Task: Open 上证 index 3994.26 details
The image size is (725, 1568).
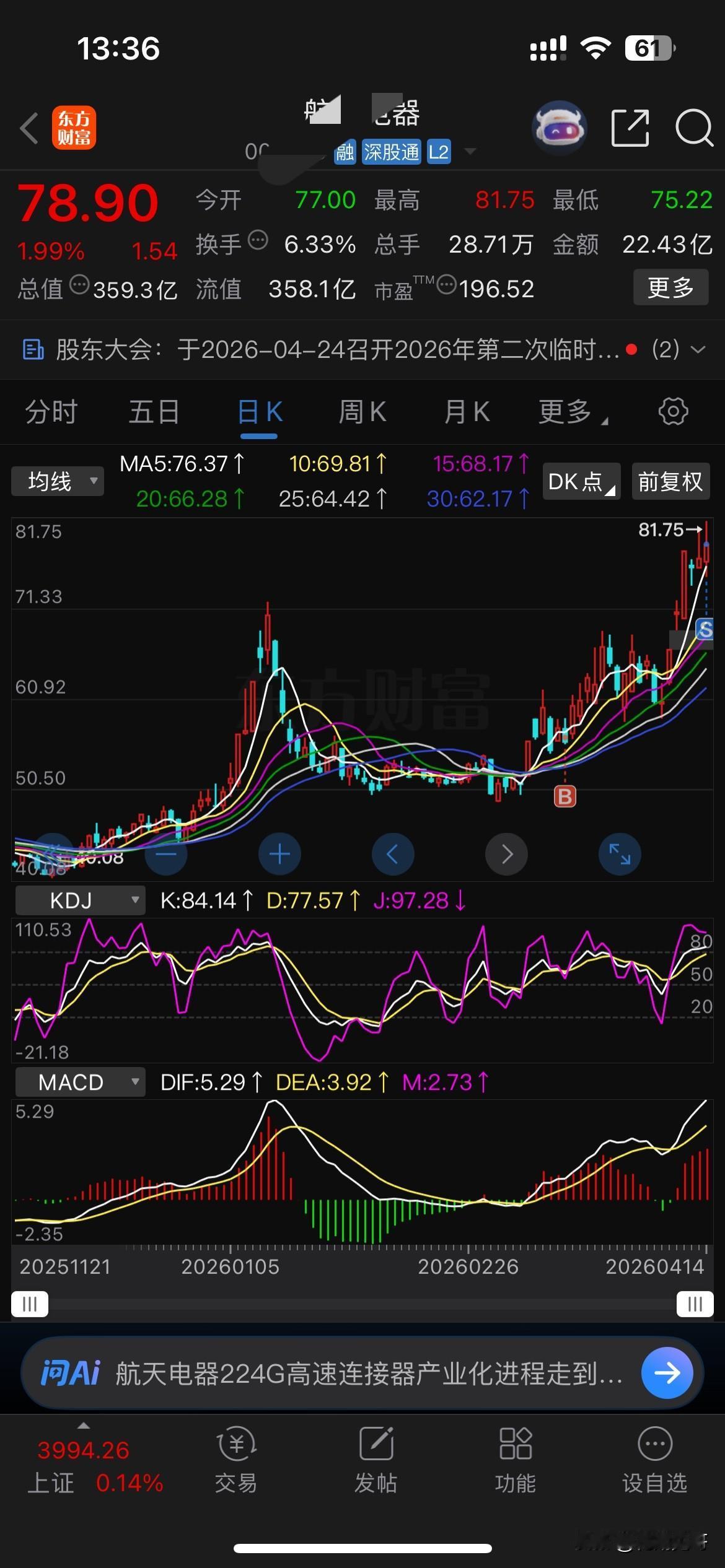Action: coord(83,1450)
